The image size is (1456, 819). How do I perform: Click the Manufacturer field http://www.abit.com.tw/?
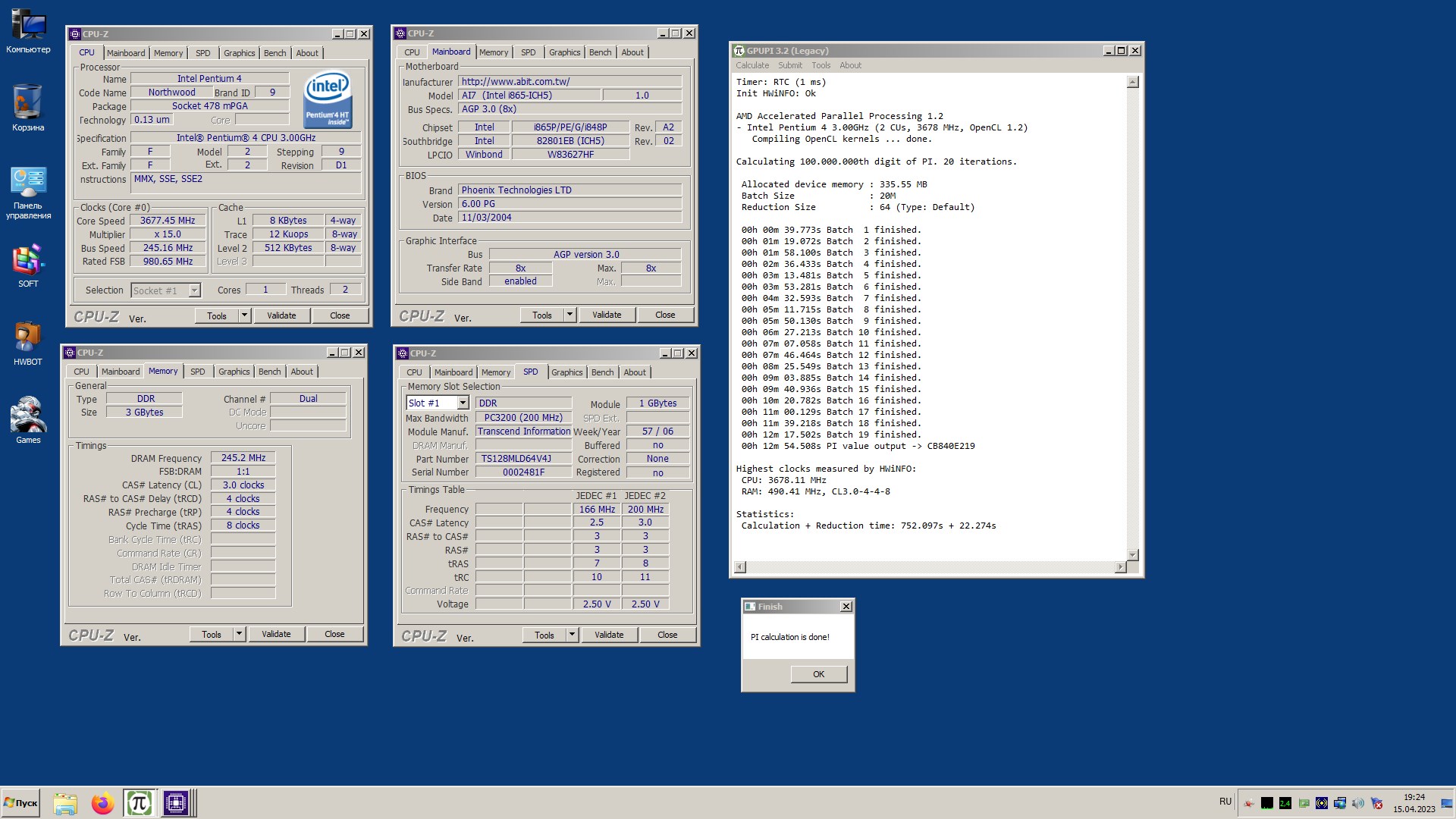[570, 82]
